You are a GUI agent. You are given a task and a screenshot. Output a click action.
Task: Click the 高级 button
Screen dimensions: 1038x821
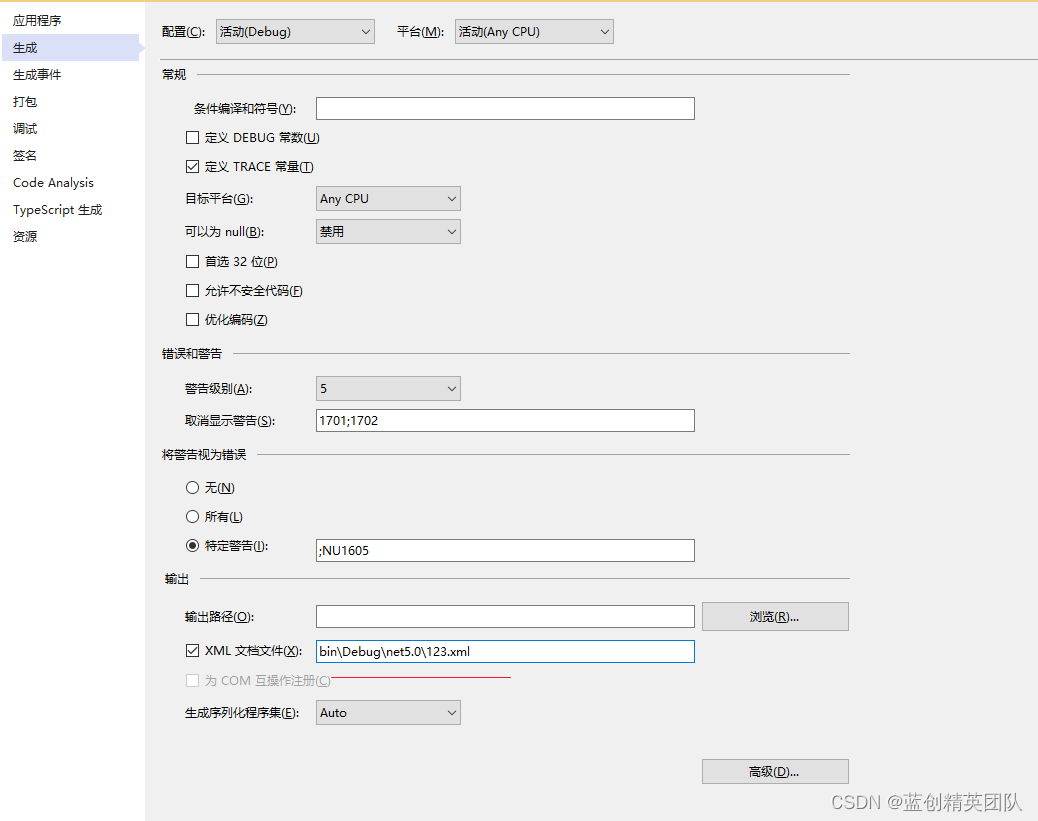click(x=775, y=771)
